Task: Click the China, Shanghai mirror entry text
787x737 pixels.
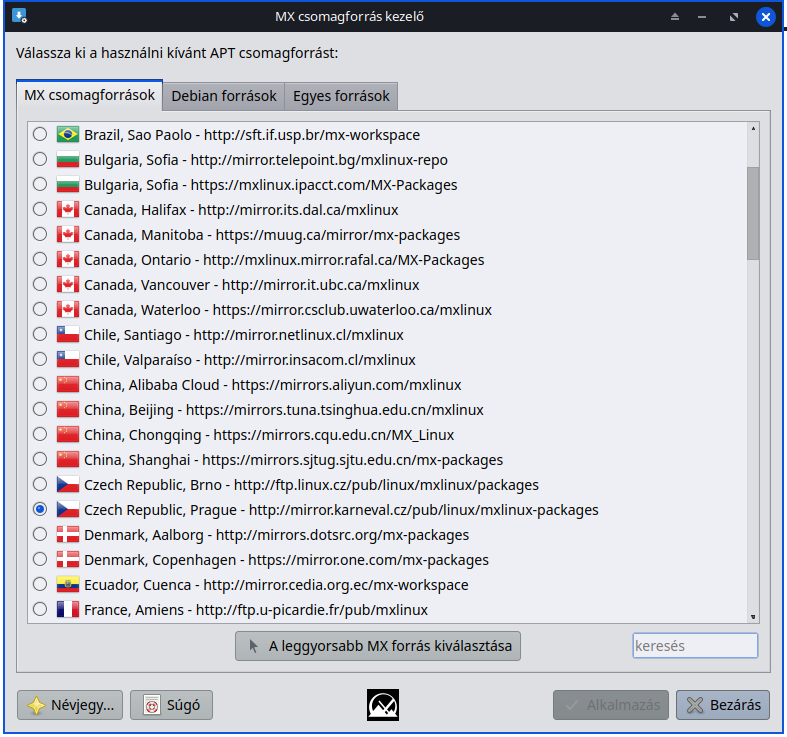Action: pos(294,459)
